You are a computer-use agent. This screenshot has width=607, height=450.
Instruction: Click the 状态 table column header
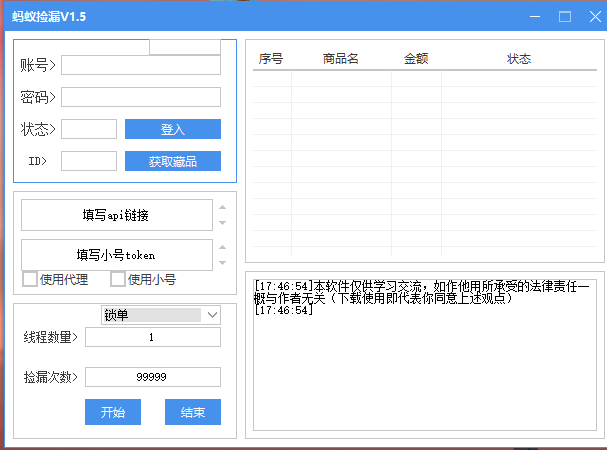pos(519,59)
